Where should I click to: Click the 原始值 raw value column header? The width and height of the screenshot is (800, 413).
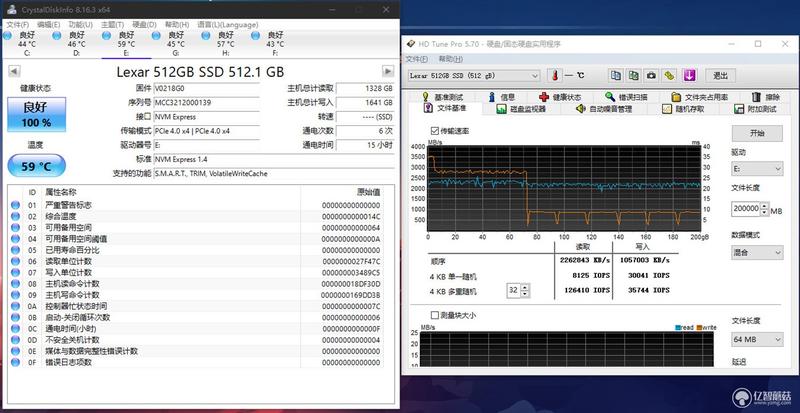point(368,192)
